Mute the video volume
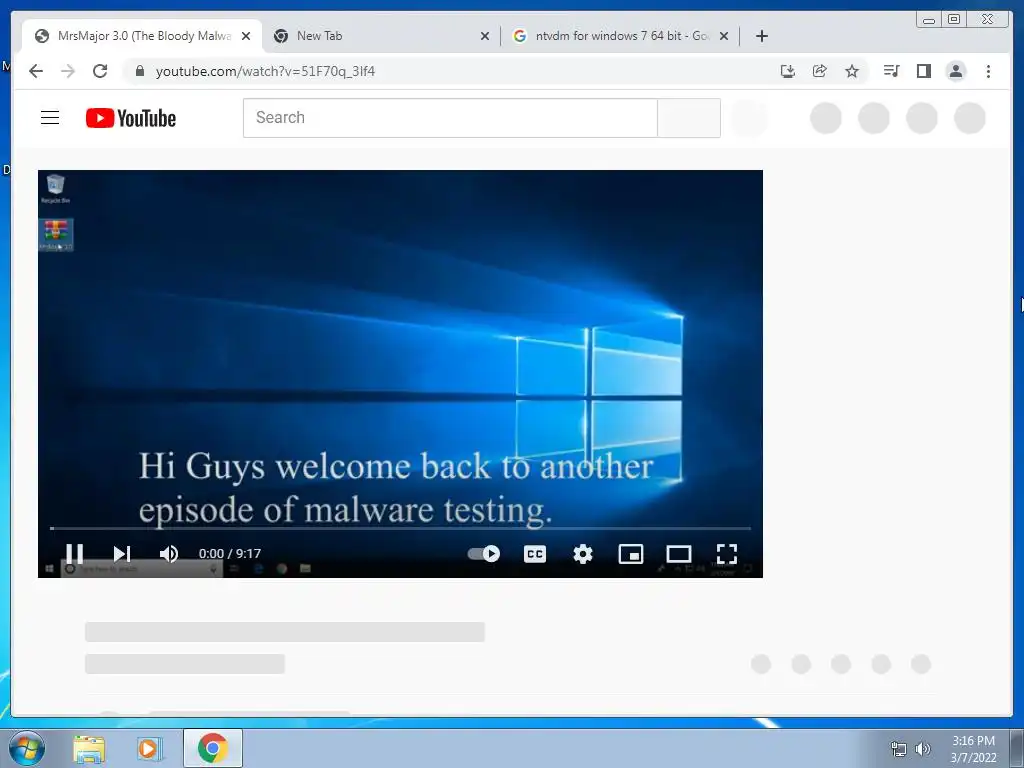Screen dimensions: 1024x768 (169, 554)
